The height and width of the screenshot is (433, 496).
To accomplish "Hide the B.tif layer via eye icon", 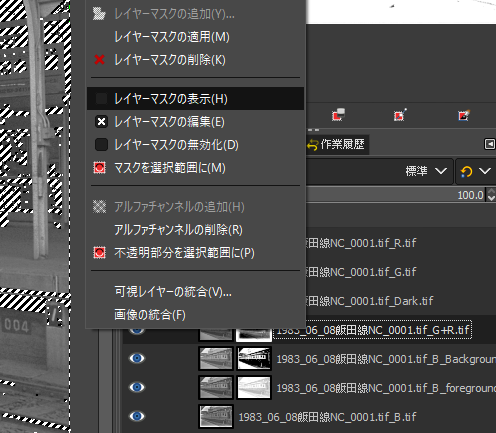I will click(137, 416).
